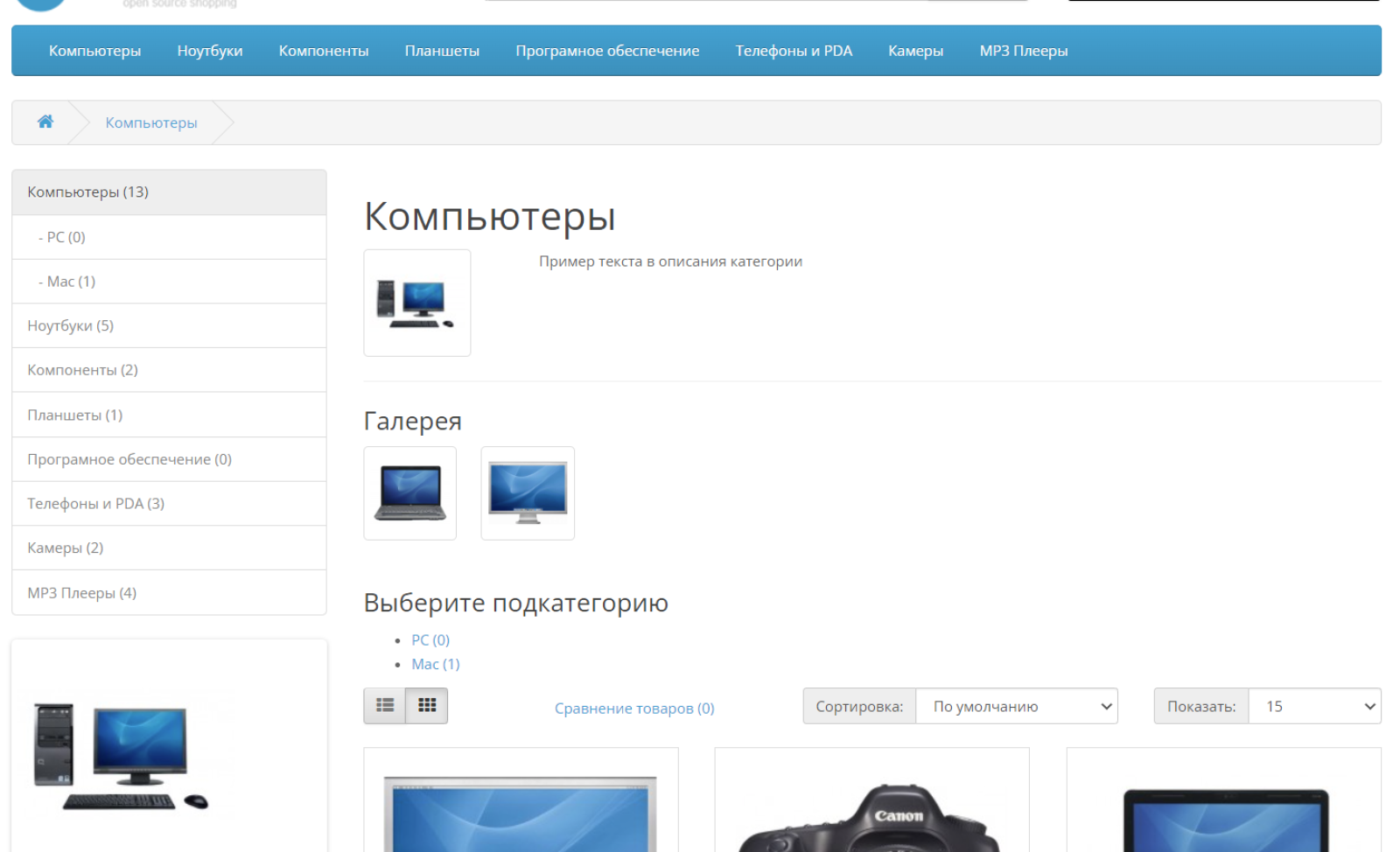The image size is (1400, 852).
Task: Open the third product tablet image
Action: pyautogui.click(x=1226, y=821)
